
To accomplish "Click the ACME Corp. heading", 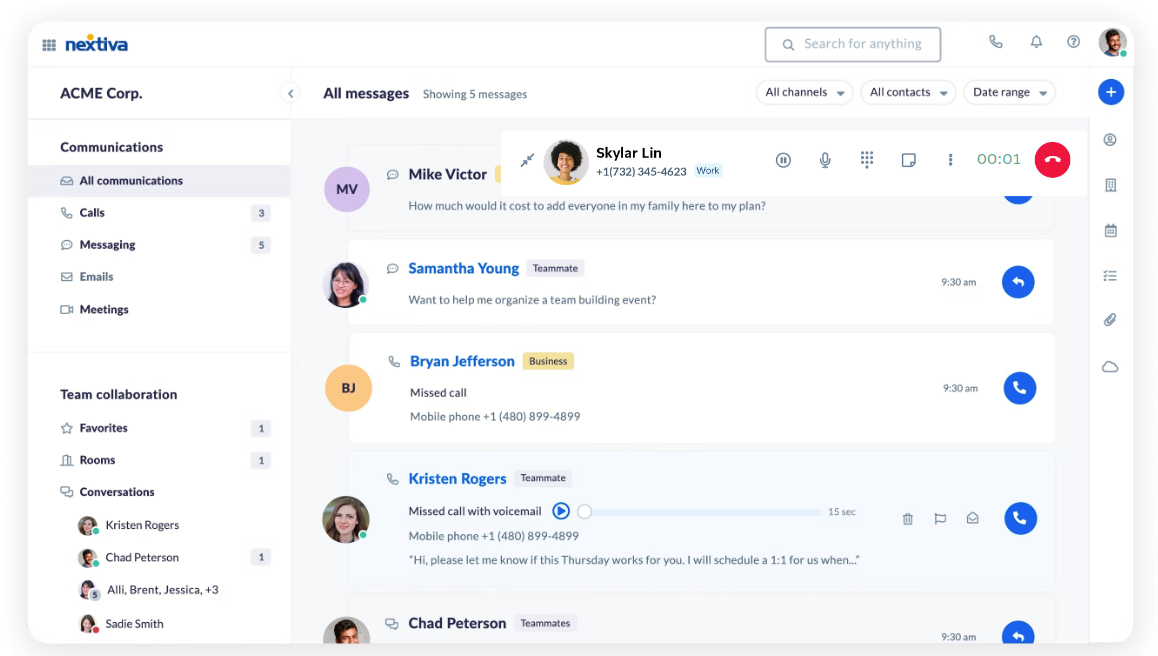I will (101, 94).
